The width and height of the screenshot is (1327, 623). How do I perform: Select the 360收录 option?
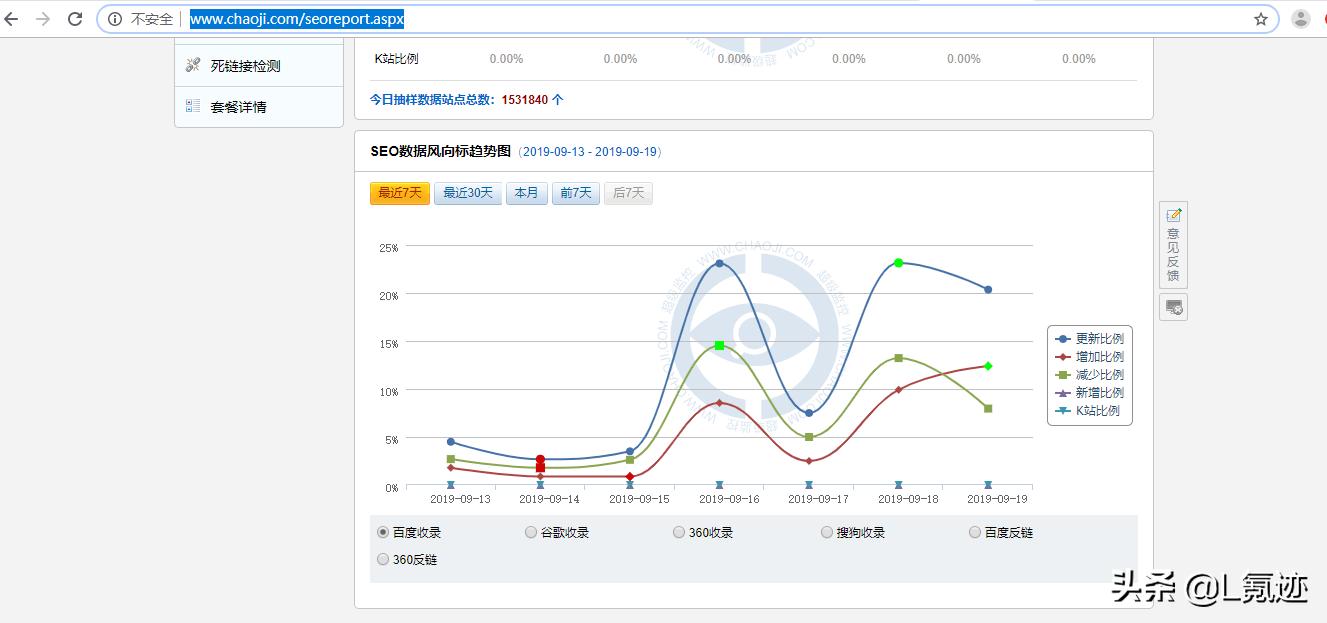[679, 532]
